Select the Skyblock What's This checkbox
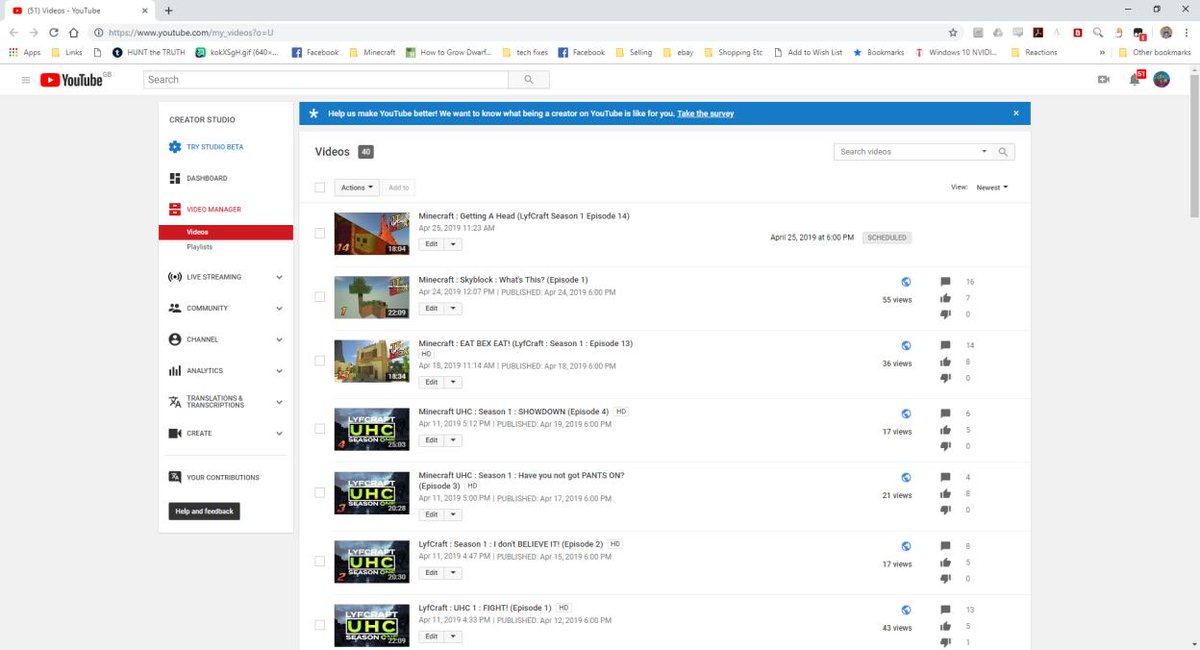 (x=320, y=297)
